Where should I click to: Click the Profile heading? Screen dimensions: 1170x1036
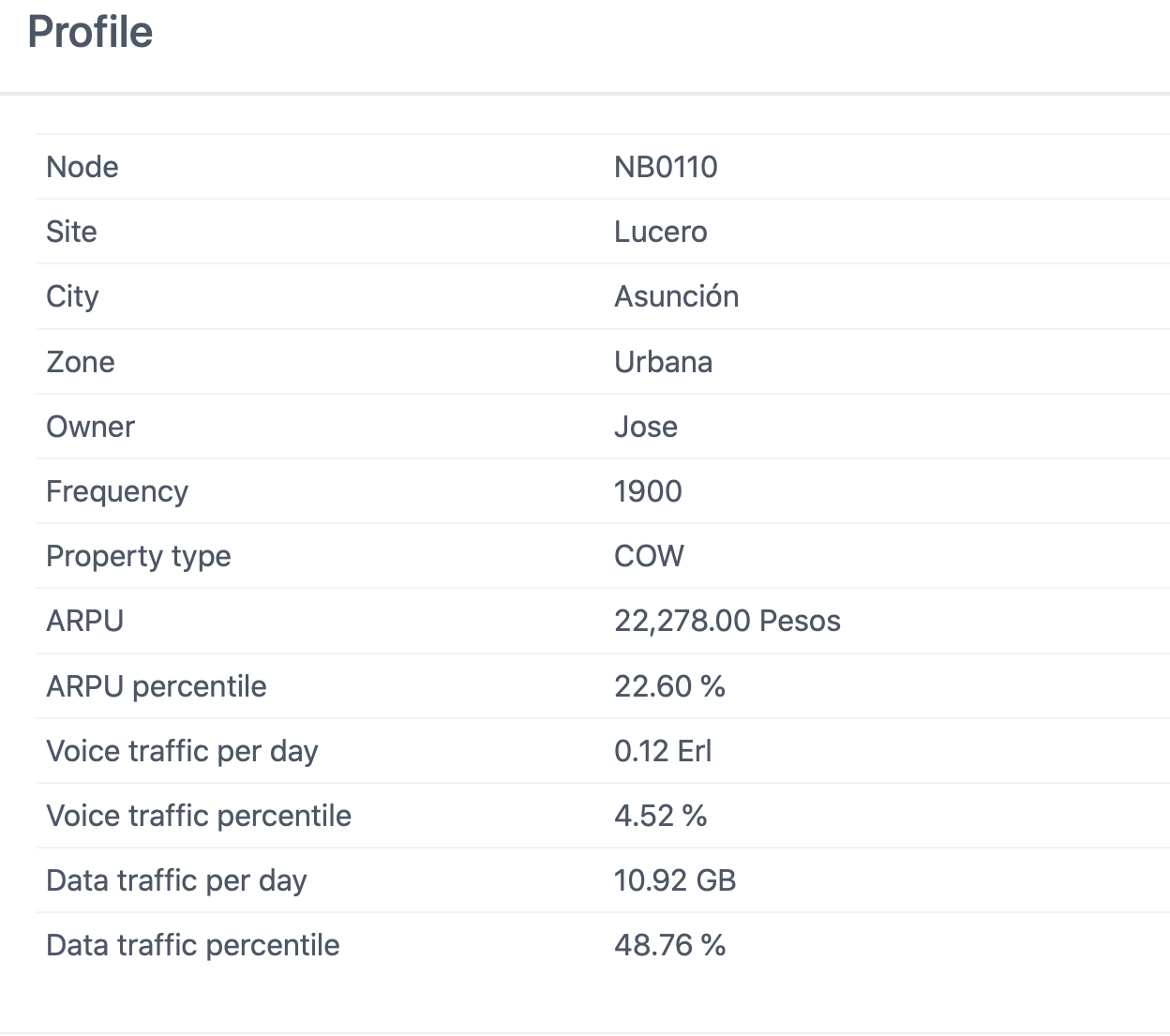tap(90, 32)
